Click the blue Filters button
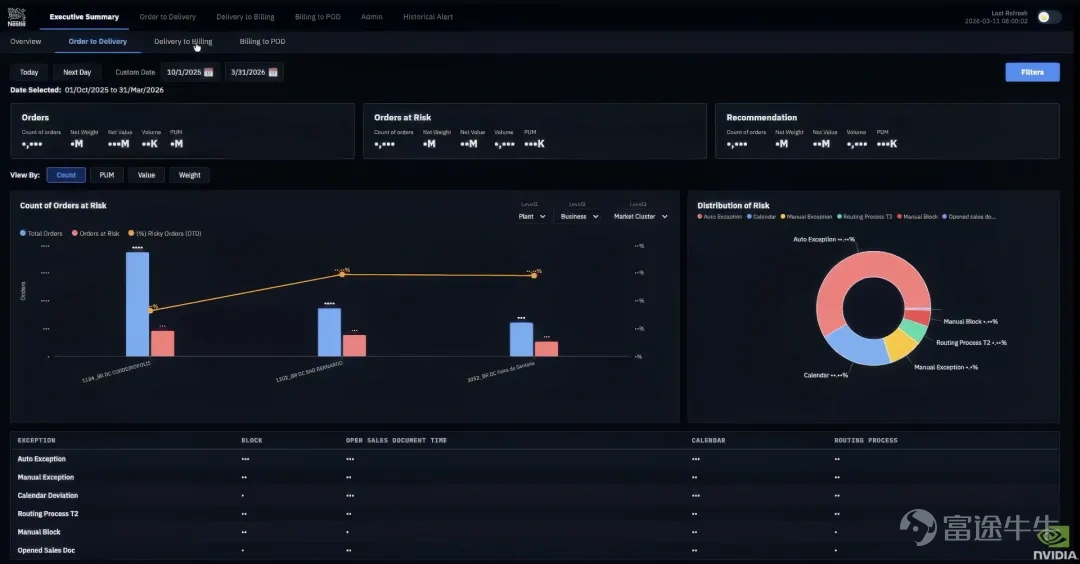This screenshot has width=1080, height=564. point(1032,72)
